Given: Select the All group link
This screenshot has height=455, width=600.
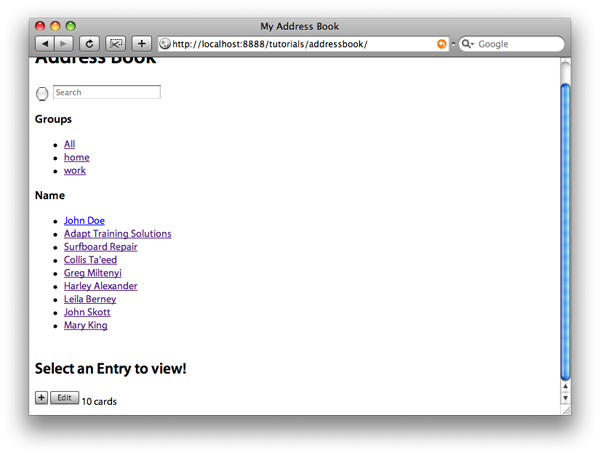Looking at the screenshot, I should [x=69, y=144].
